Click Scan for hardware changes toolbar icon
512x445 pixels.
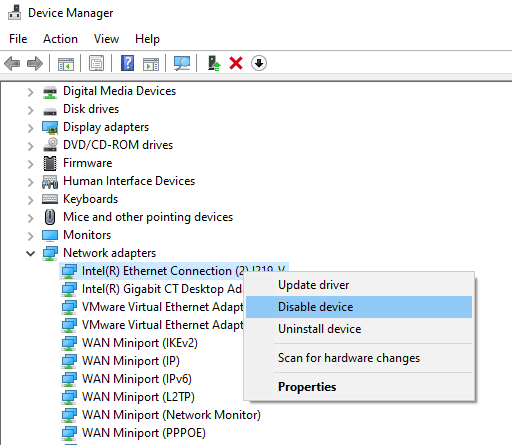click(182, 63)
